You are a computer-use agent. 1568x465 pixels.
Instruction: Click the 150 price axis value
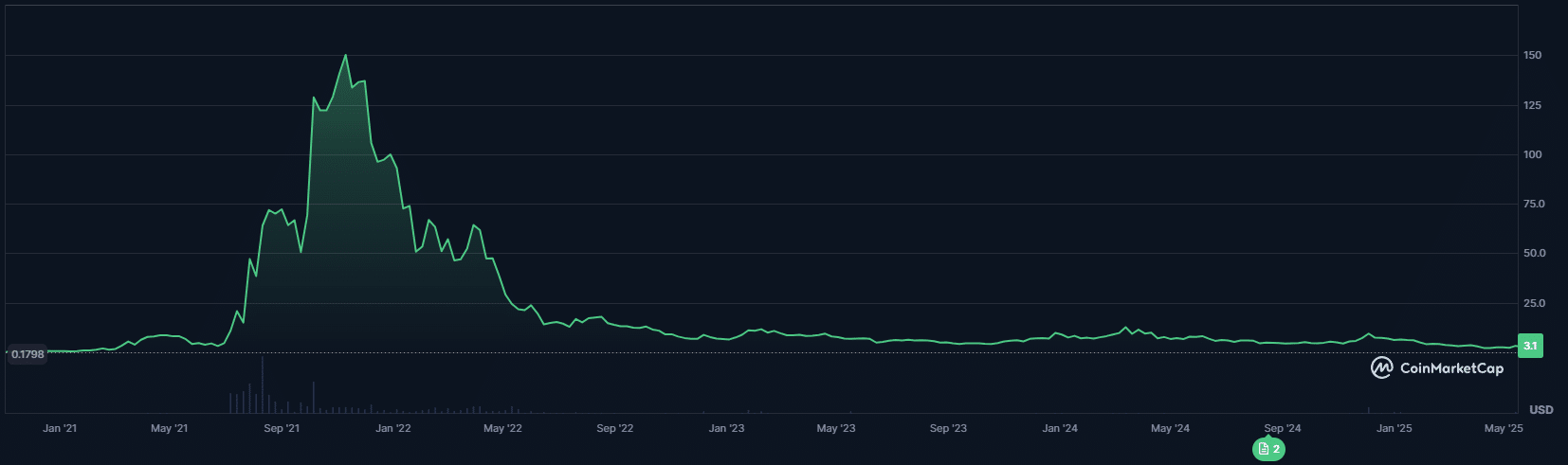coord(1532,55)
